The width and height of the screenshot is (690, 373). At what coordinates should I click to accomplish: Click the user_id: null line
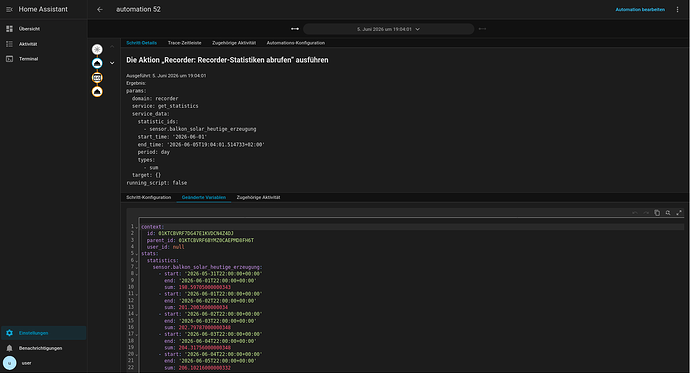click(165, 247)
